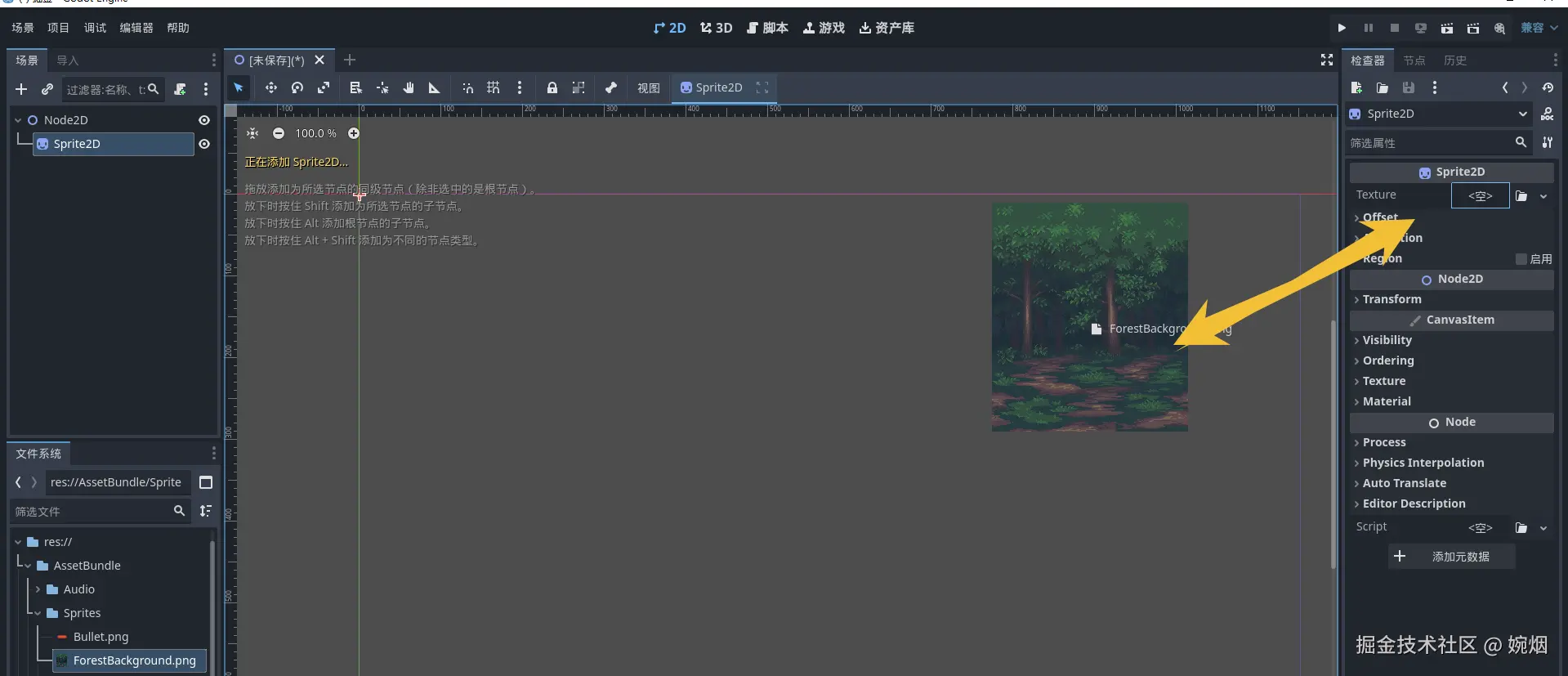Image resolution: width=1568 pixels, height=676 pixels.
Task: Toggle visibility of the Sprite2D node
Action: [x=204, y=144]
